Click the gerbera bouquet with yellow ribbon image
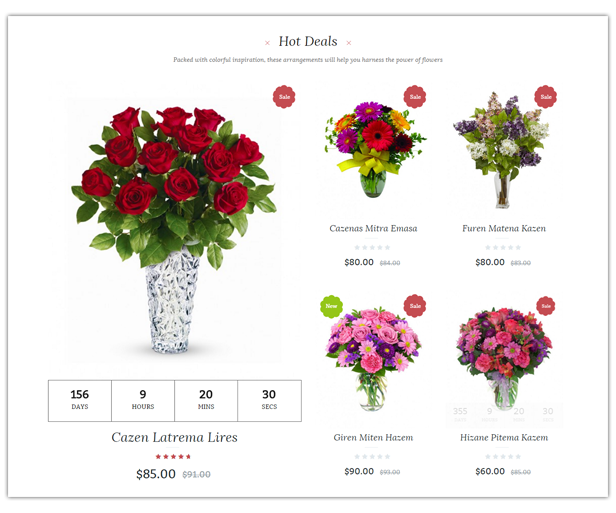The image size is (616, 513). (374, 149)
